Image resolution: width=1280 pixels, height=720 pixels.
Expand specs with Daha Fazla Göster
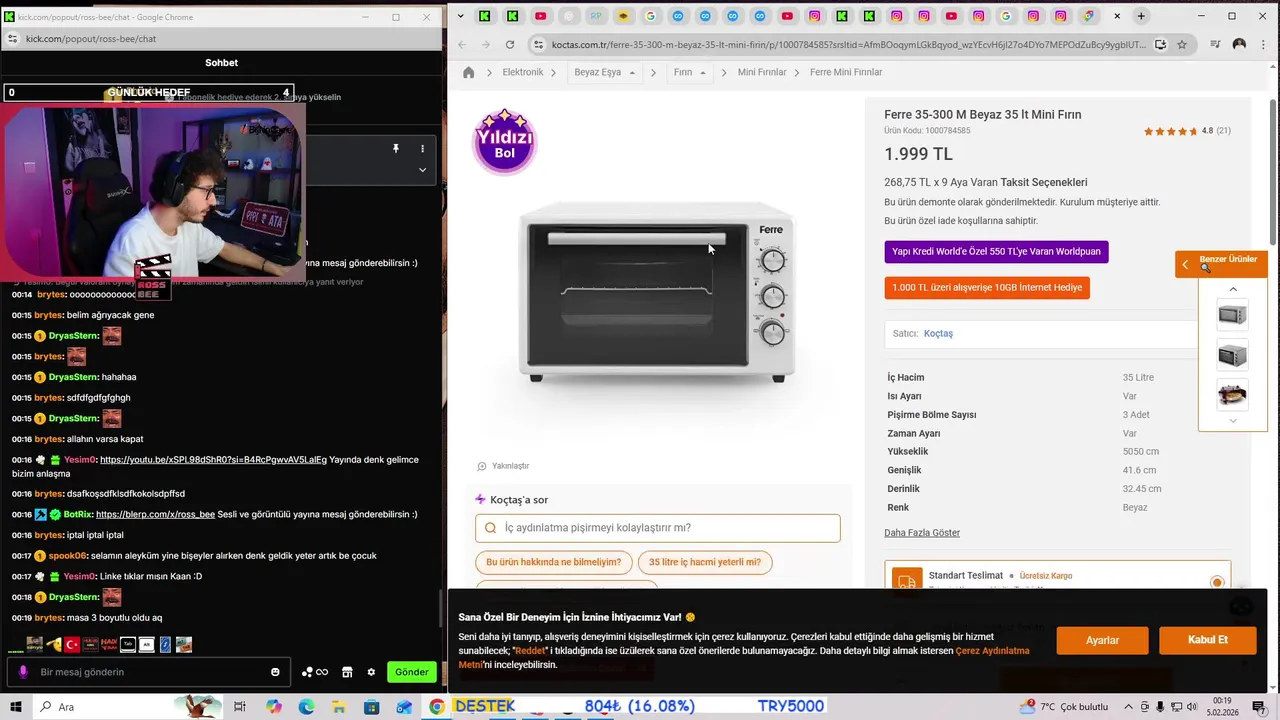922,533
